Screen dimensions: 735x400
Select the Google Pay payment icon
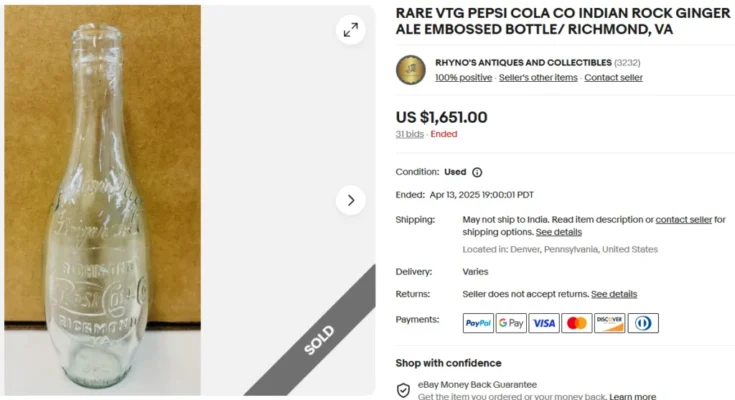pyautogui.click(x=511, y=323)
